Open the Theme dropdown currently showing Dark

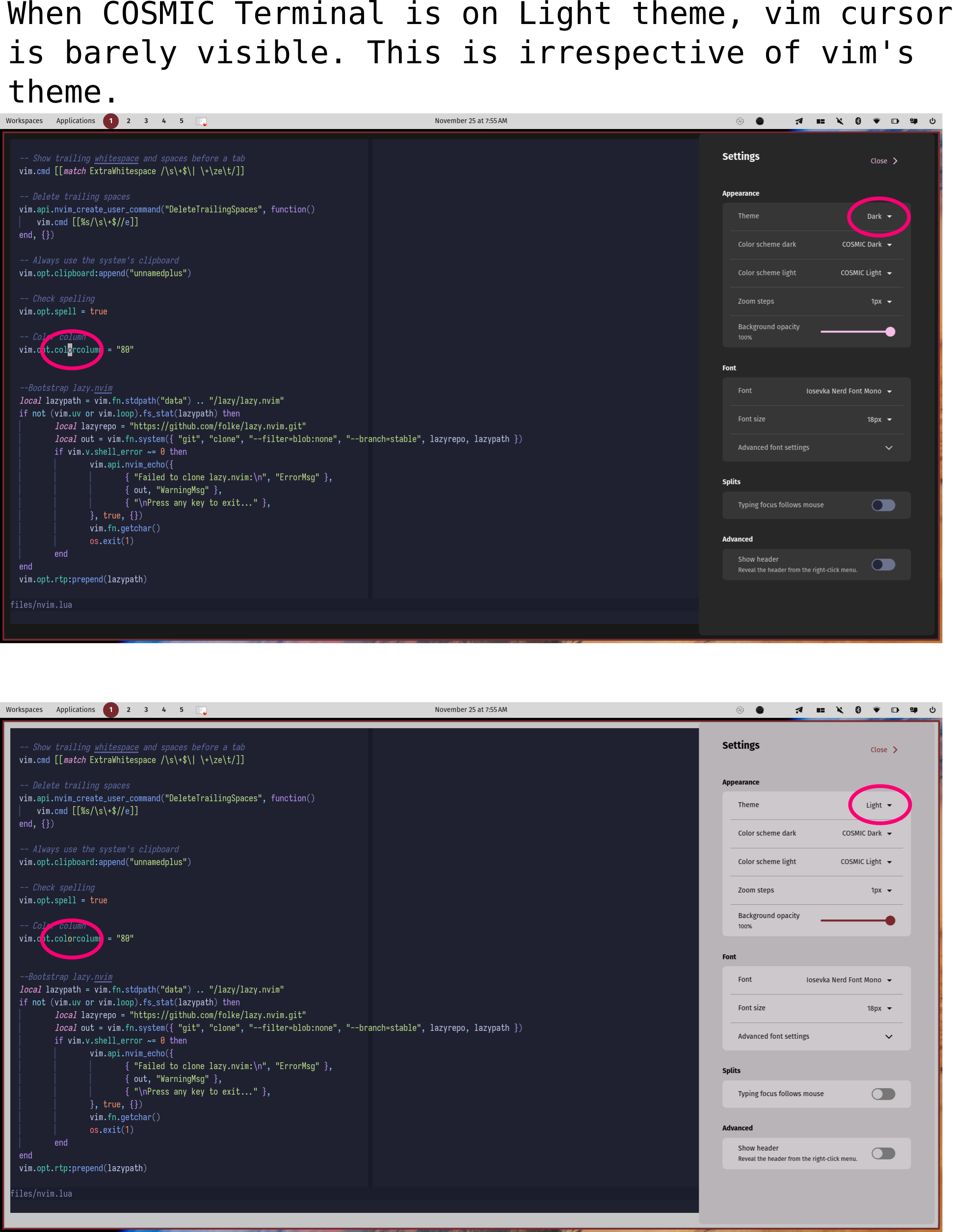coord(878,216)
